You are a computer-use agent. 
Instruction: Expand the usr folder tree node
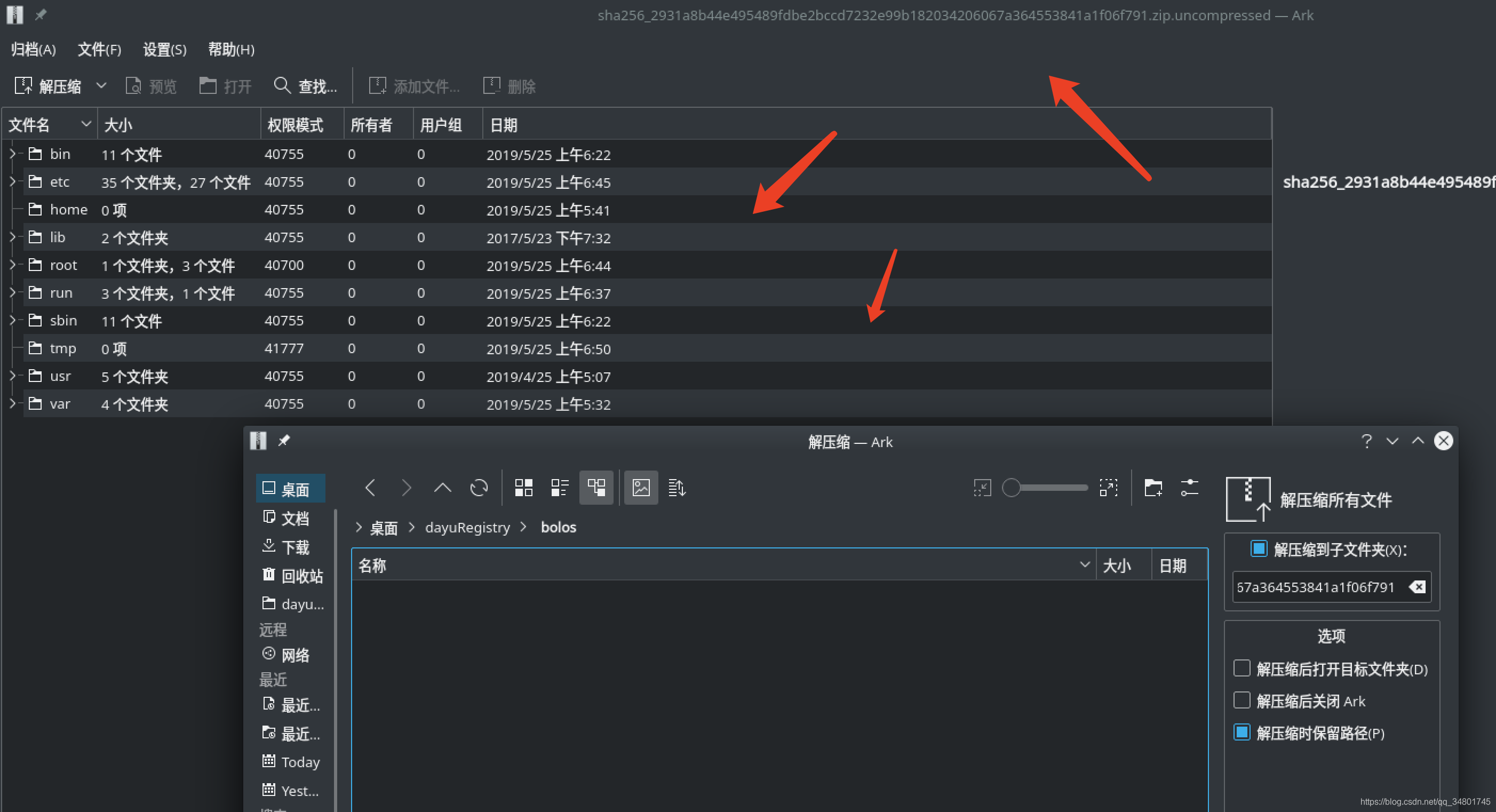click(x=12, y=376)
